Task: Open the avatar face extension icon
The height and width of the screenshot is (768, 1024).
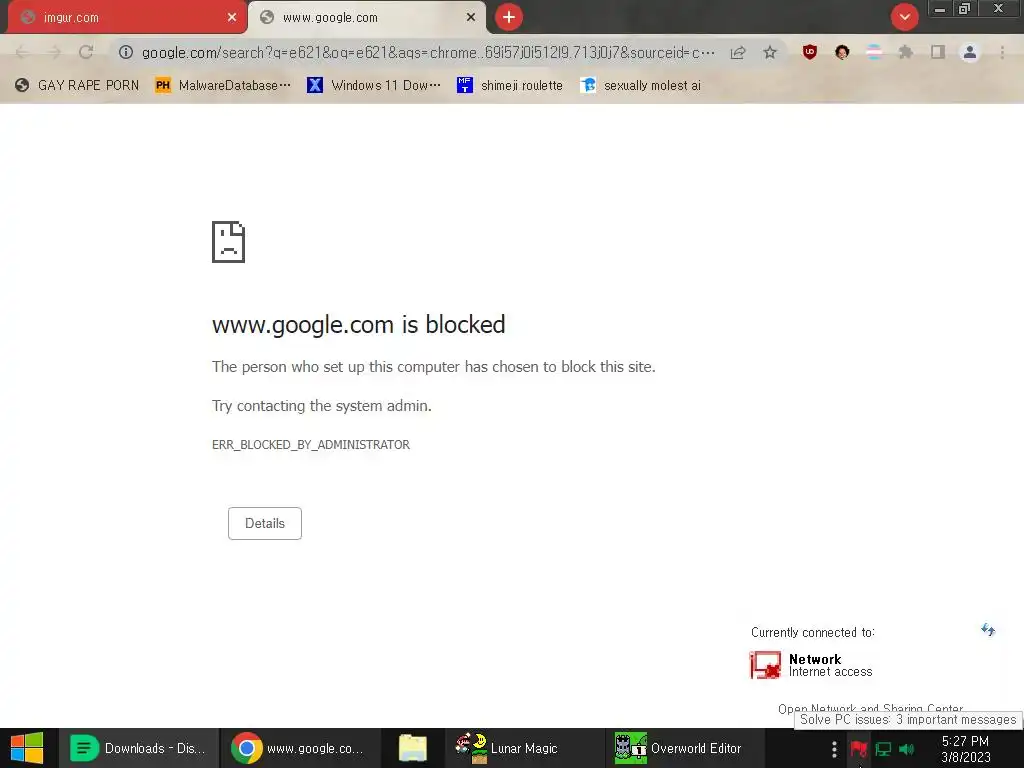Action: point(842,52)
